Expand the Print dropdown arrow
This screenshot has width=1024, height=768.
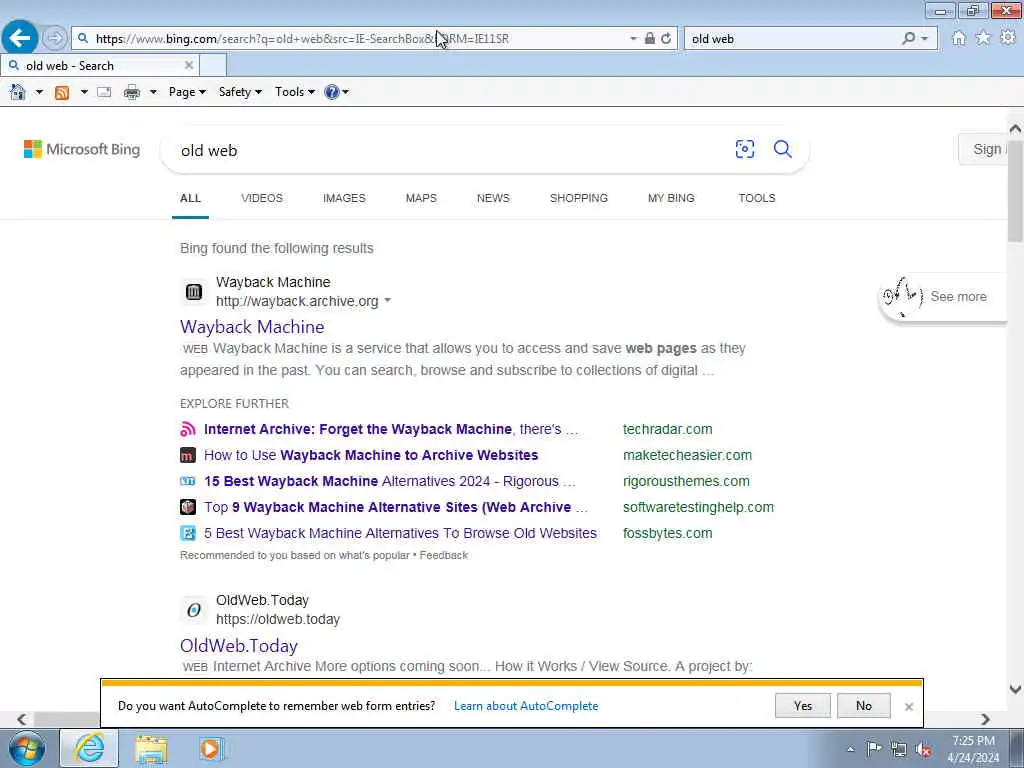pyautogui.click(x=153, y=92)
